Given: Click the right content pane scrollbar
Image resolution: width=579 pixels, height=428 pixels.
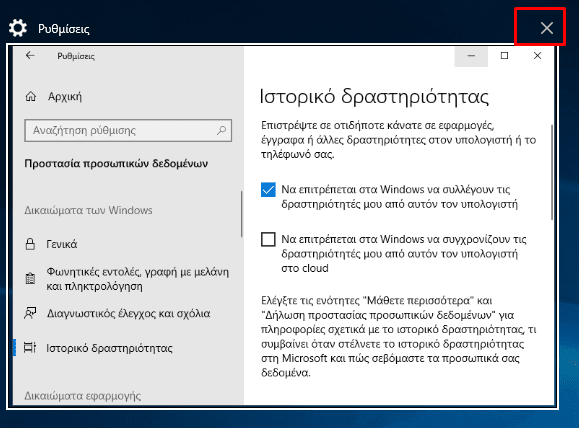Looking at the screenshot, I should click(x=552, y=172).
